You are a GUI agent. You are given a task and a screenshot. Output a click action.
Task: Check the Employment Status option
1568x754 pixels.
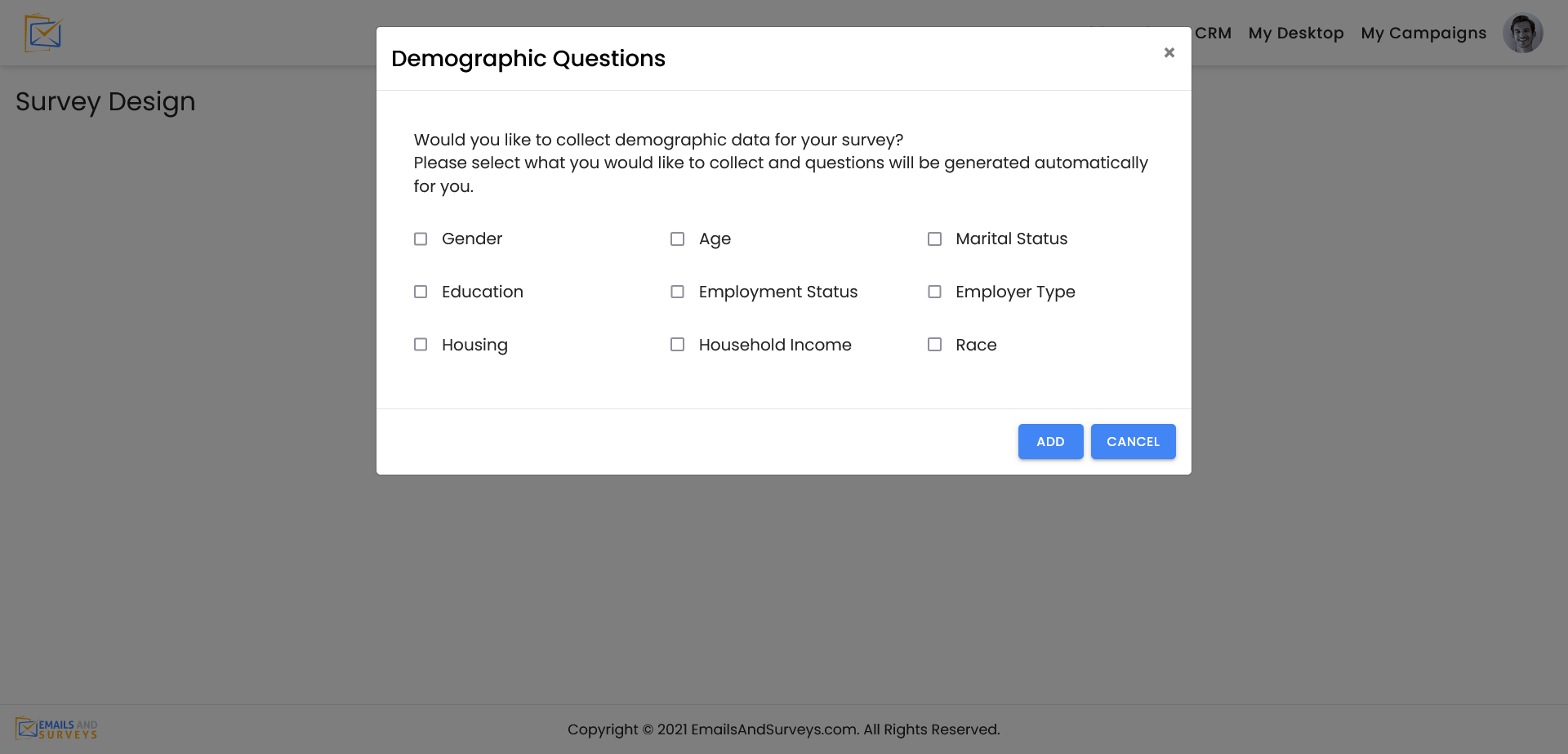coord(677,292)
